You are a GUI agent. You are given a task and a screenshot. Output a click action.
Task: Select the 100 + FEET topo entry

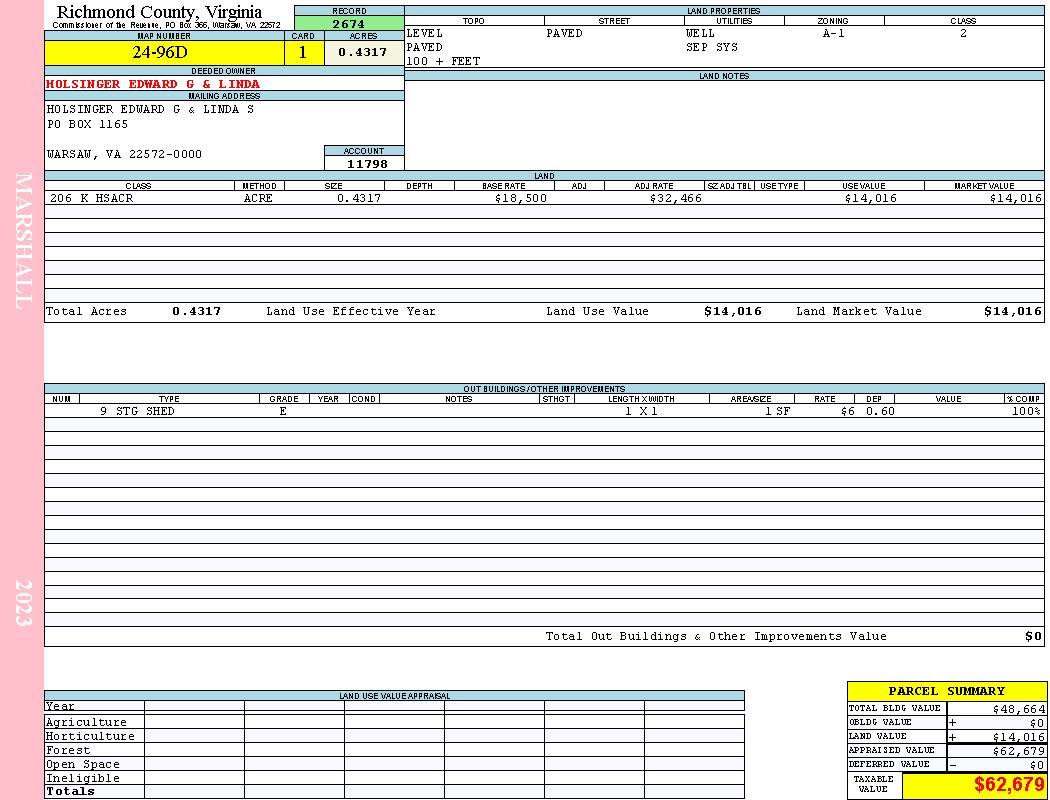[x=443, y=62]
